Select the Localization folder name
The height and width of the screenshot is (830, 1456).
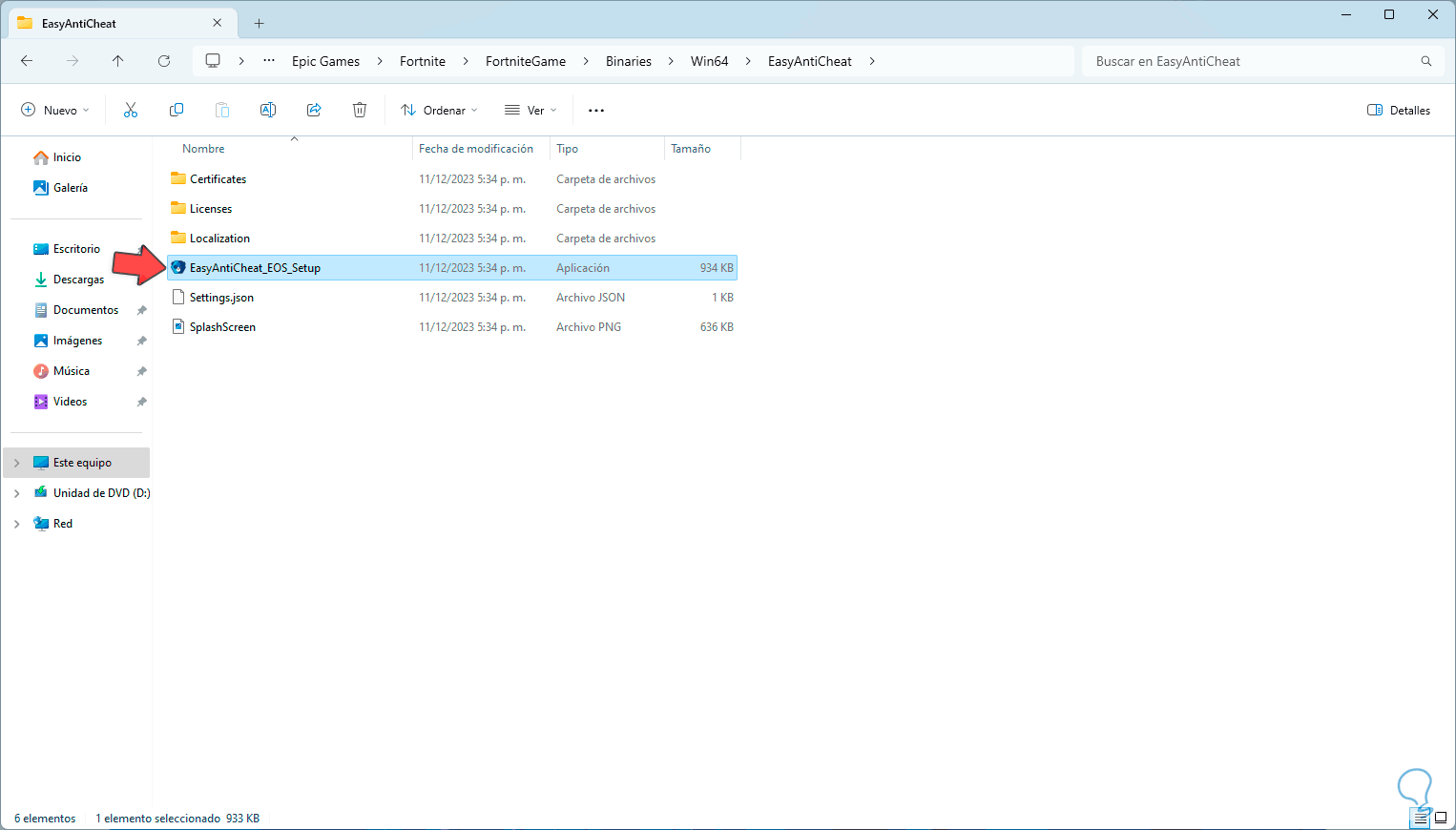click(x=219, y=239)
